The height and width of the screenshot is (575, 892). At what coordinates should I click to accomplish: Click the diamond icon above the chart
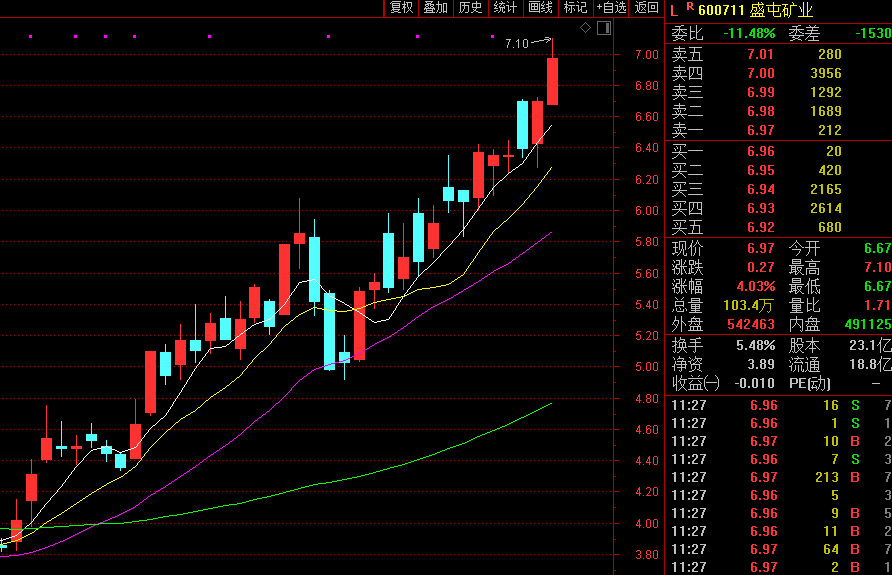[586, 27]
